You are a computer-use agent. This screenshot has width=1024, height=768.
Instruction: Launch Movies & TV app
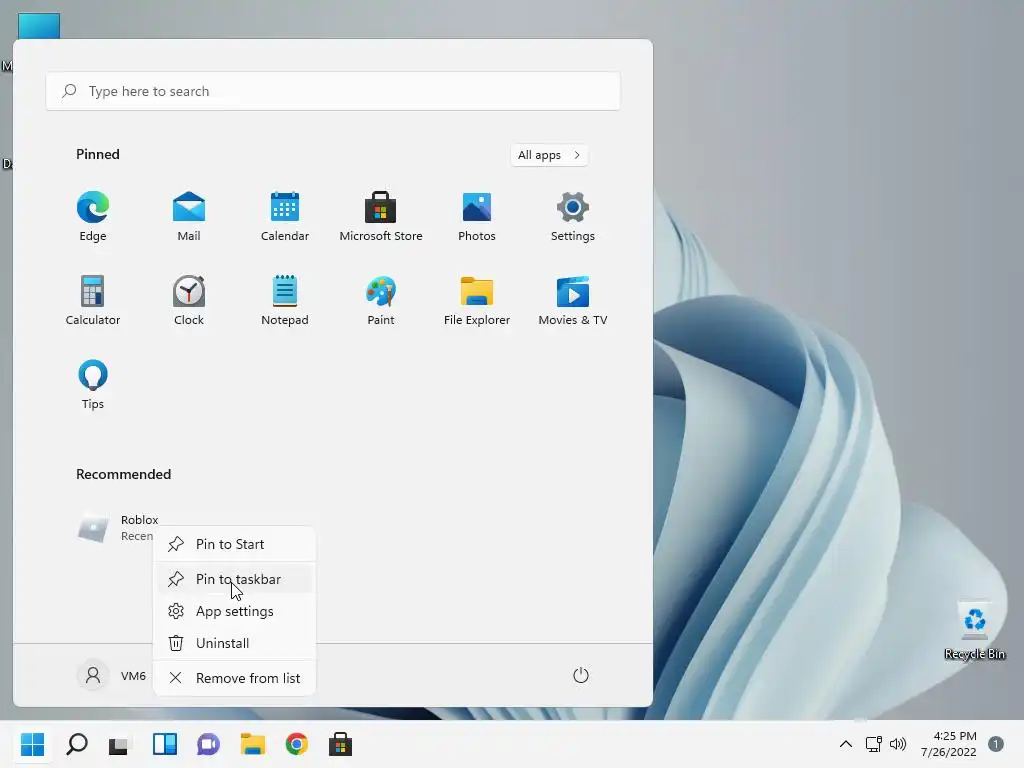[x=573, y=300]
